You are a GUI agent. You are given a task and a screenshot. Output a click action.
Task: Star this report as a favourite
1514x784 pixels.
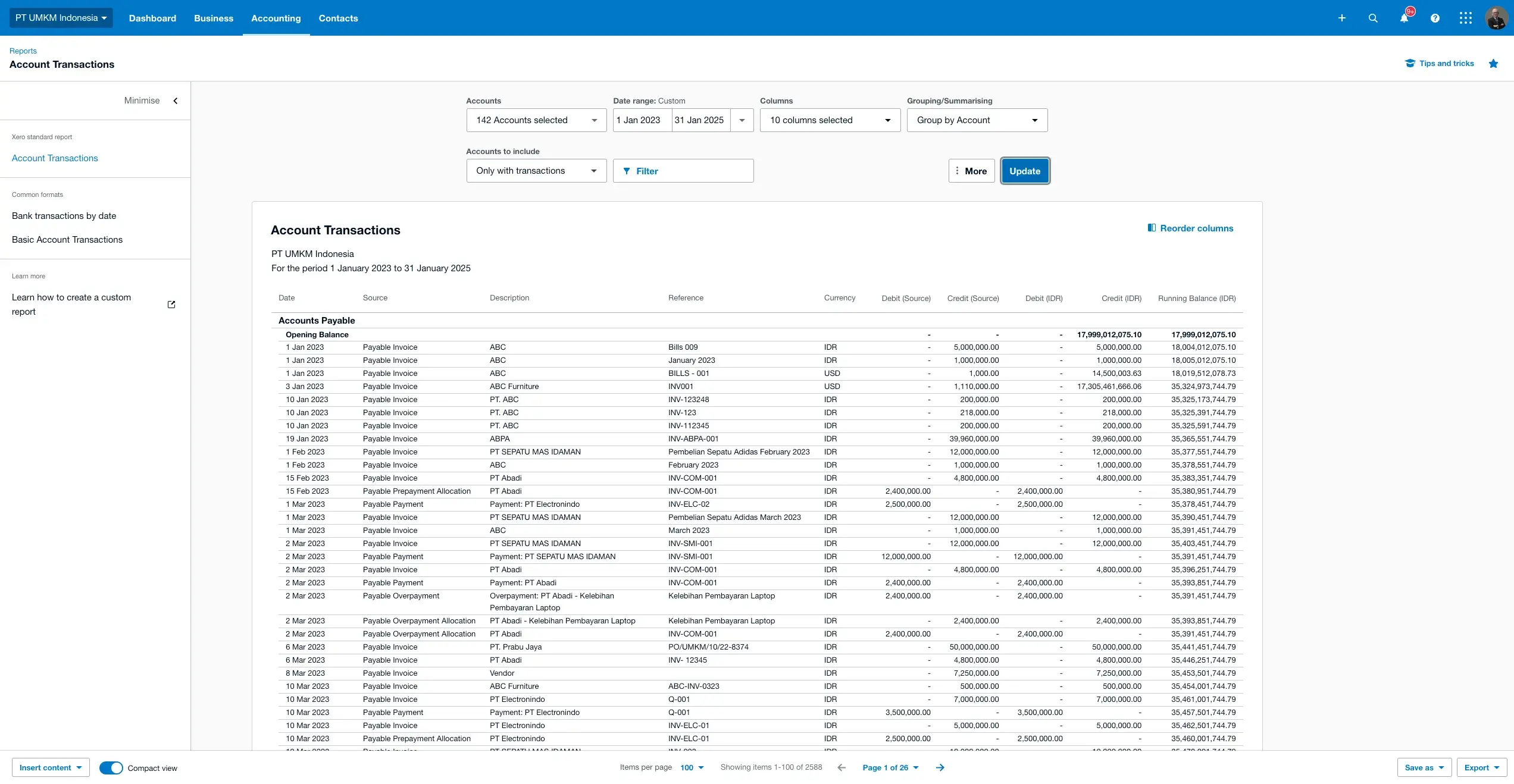1494,64
